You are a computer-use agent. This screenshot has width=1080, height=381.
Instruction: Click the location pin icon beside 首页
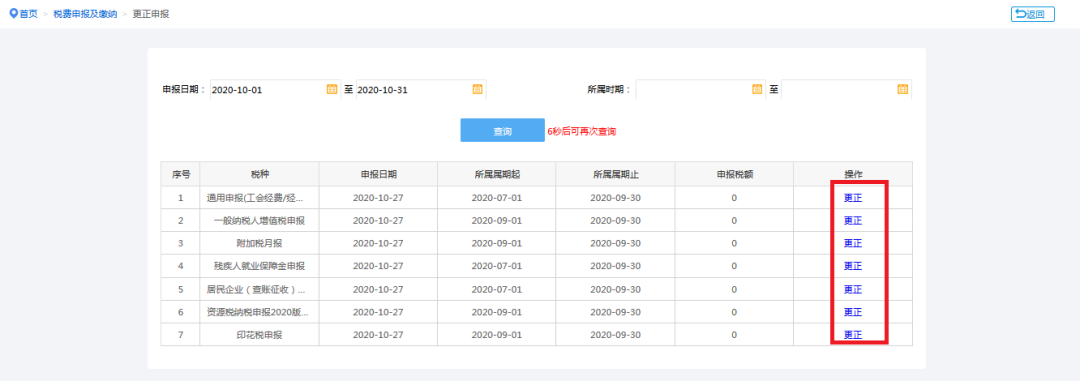point(13,14)
